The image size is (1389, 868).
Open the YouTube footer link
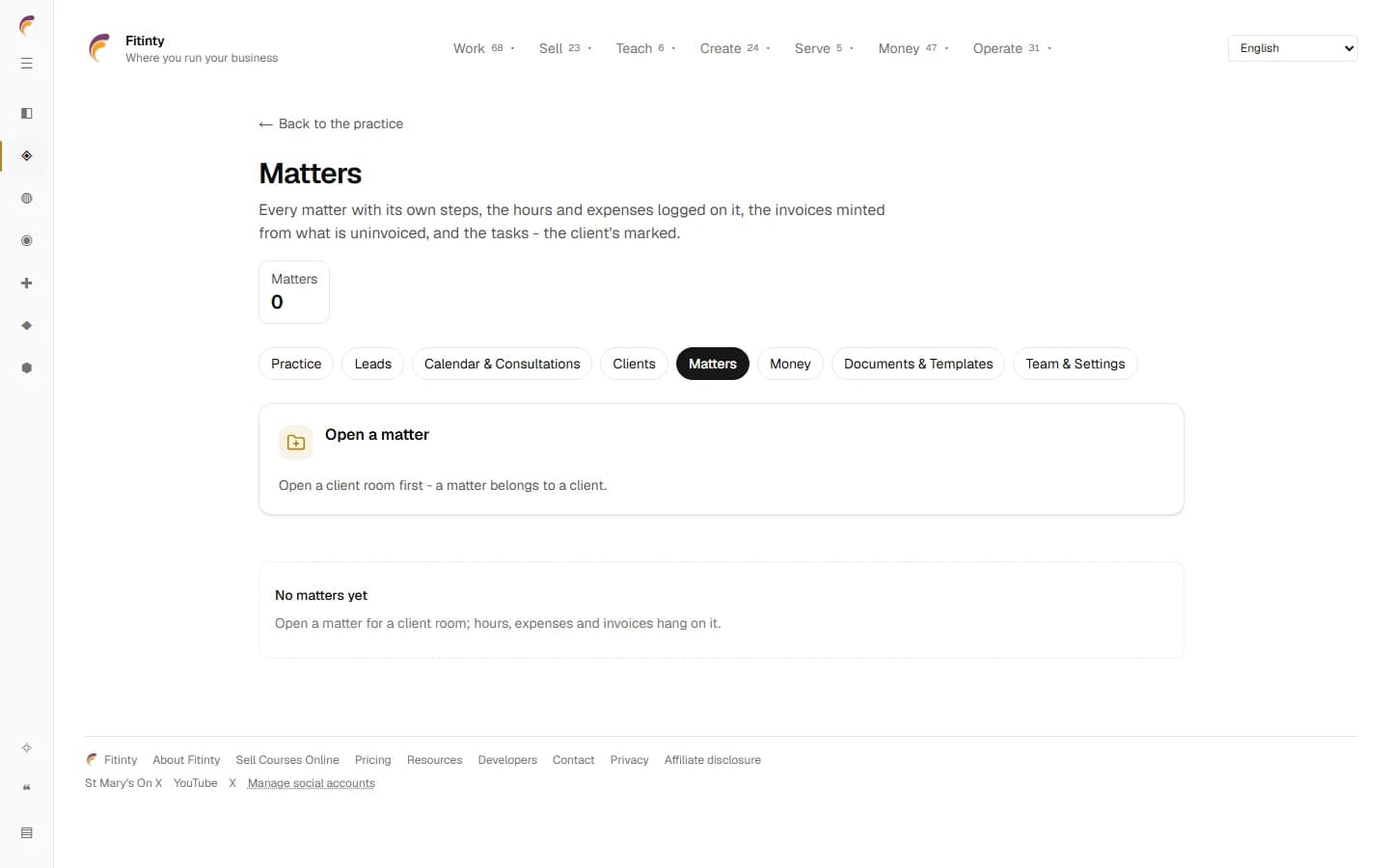pyautogui.click(x=196, y=783)
